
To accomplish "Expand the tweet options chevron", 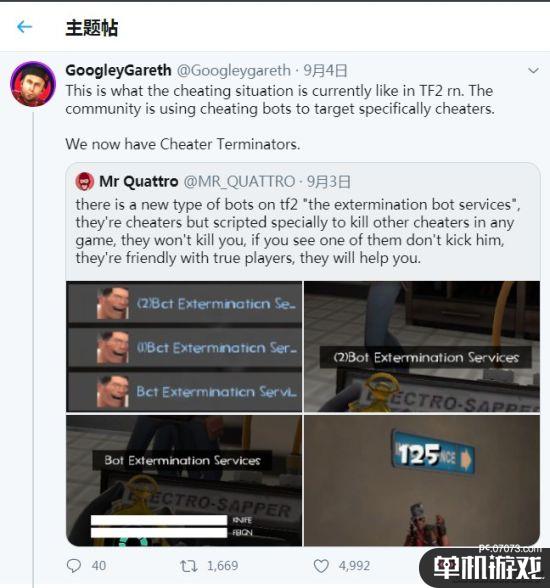I will [x=533, y=70].
